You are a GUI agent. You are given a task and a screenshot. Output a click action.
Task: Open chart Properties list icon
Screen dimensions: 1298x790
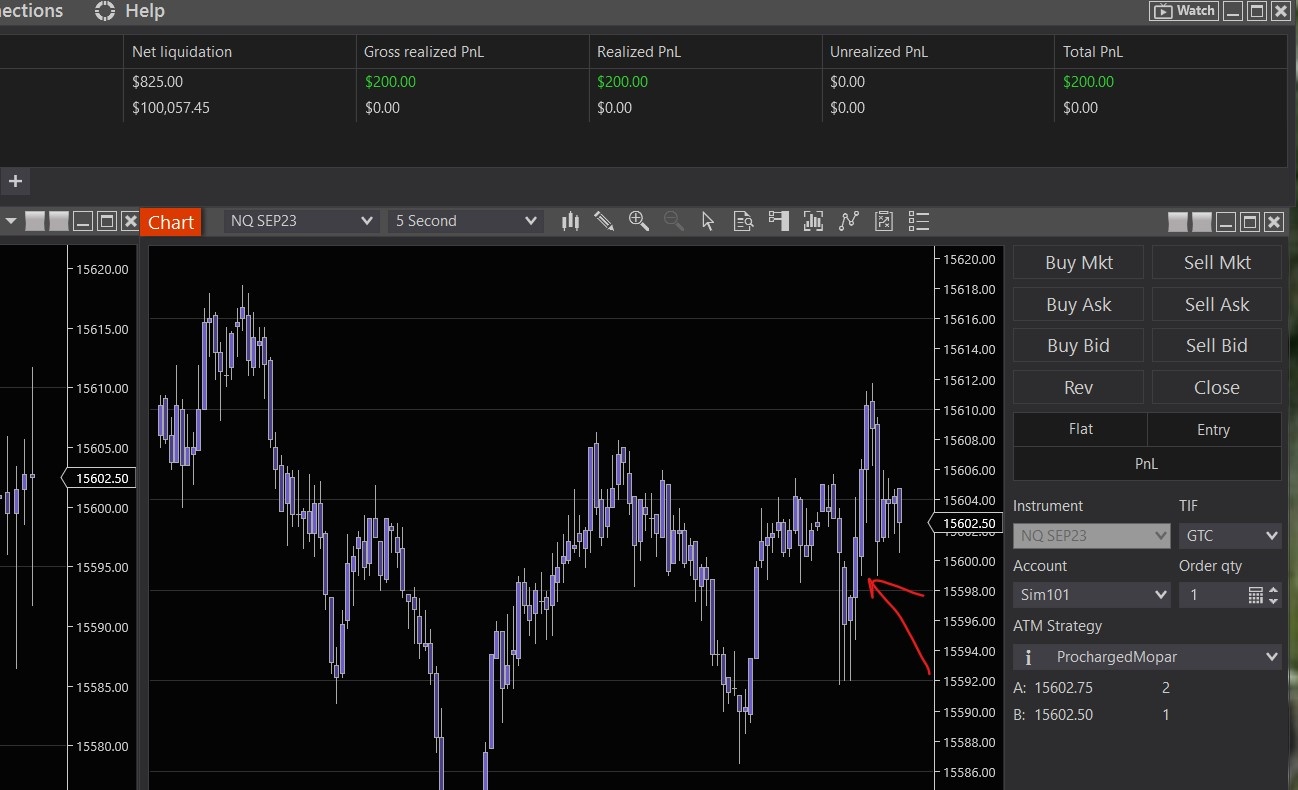(919, 221)
